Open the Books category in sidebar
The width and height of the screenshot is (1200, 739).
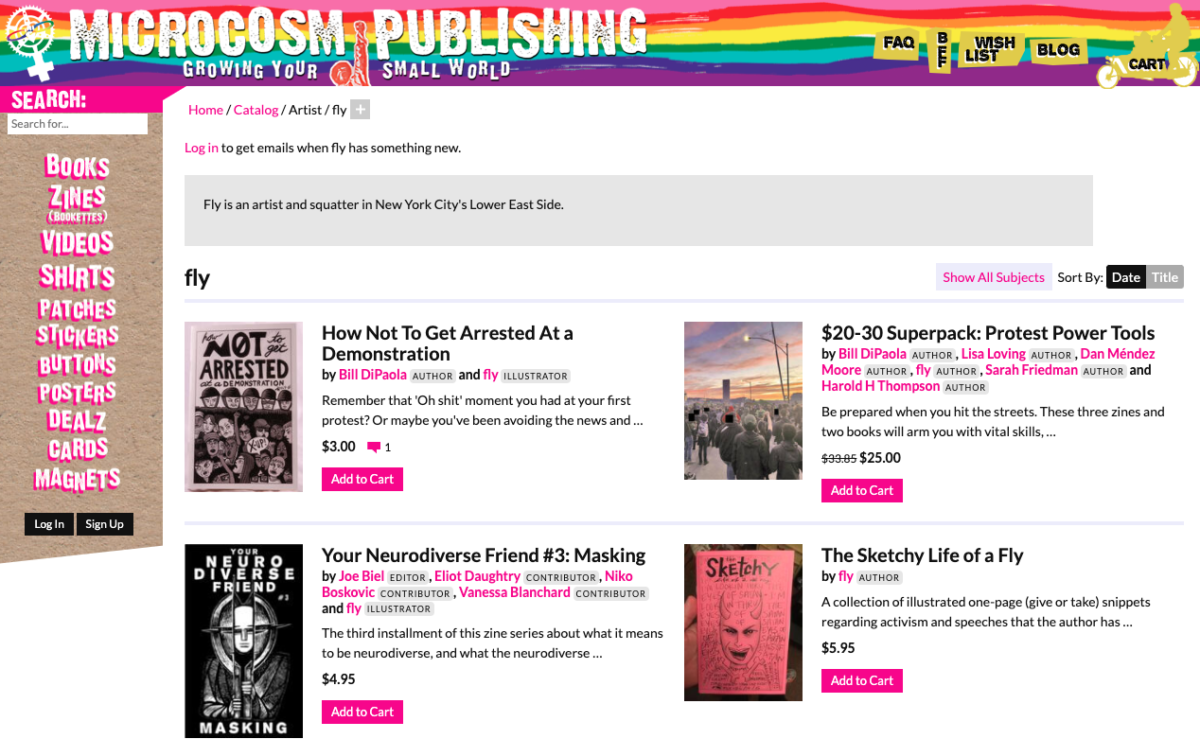(77, 167)
